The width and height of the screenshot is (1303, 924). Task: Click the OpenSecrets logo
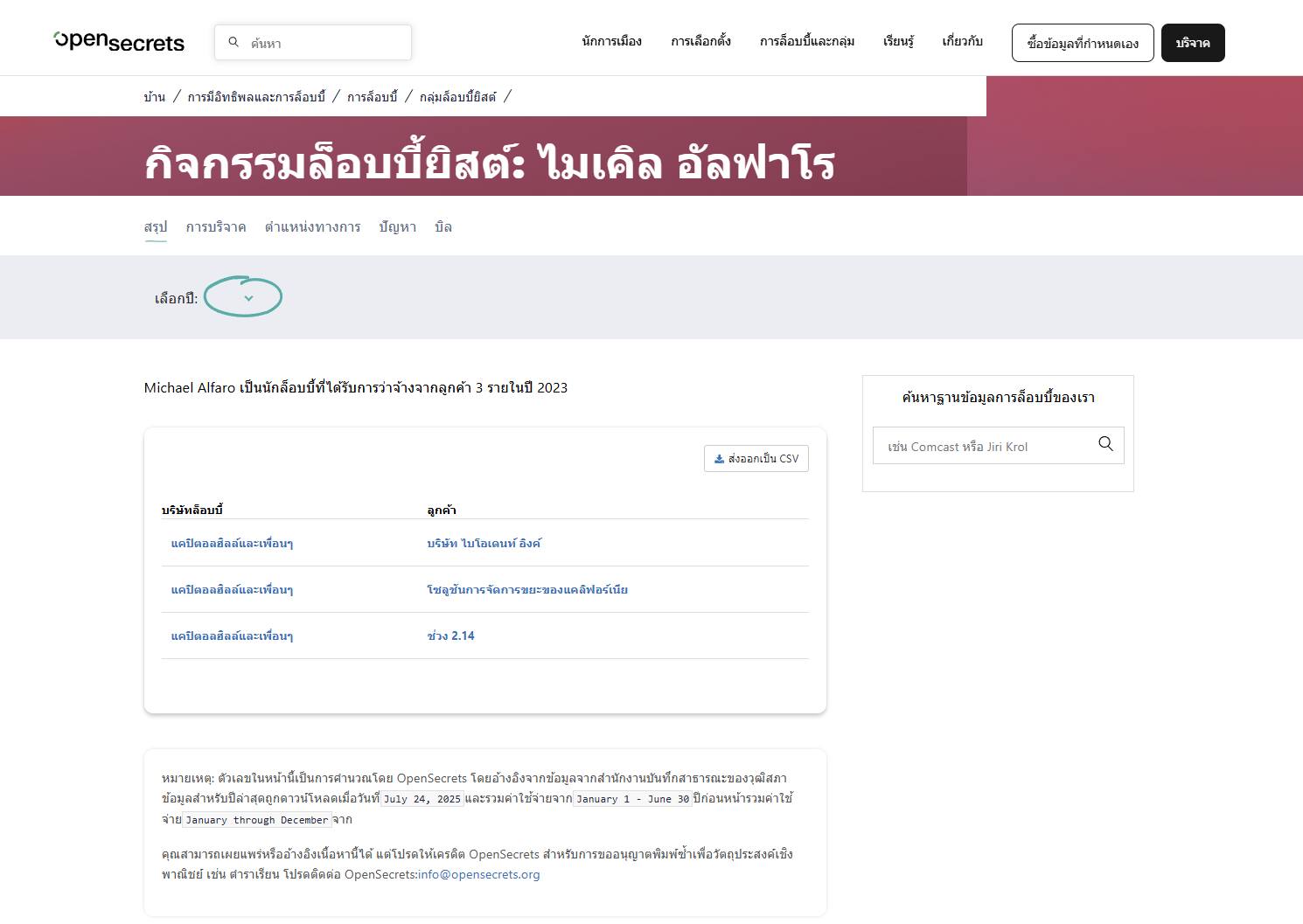tap(119, 42)
